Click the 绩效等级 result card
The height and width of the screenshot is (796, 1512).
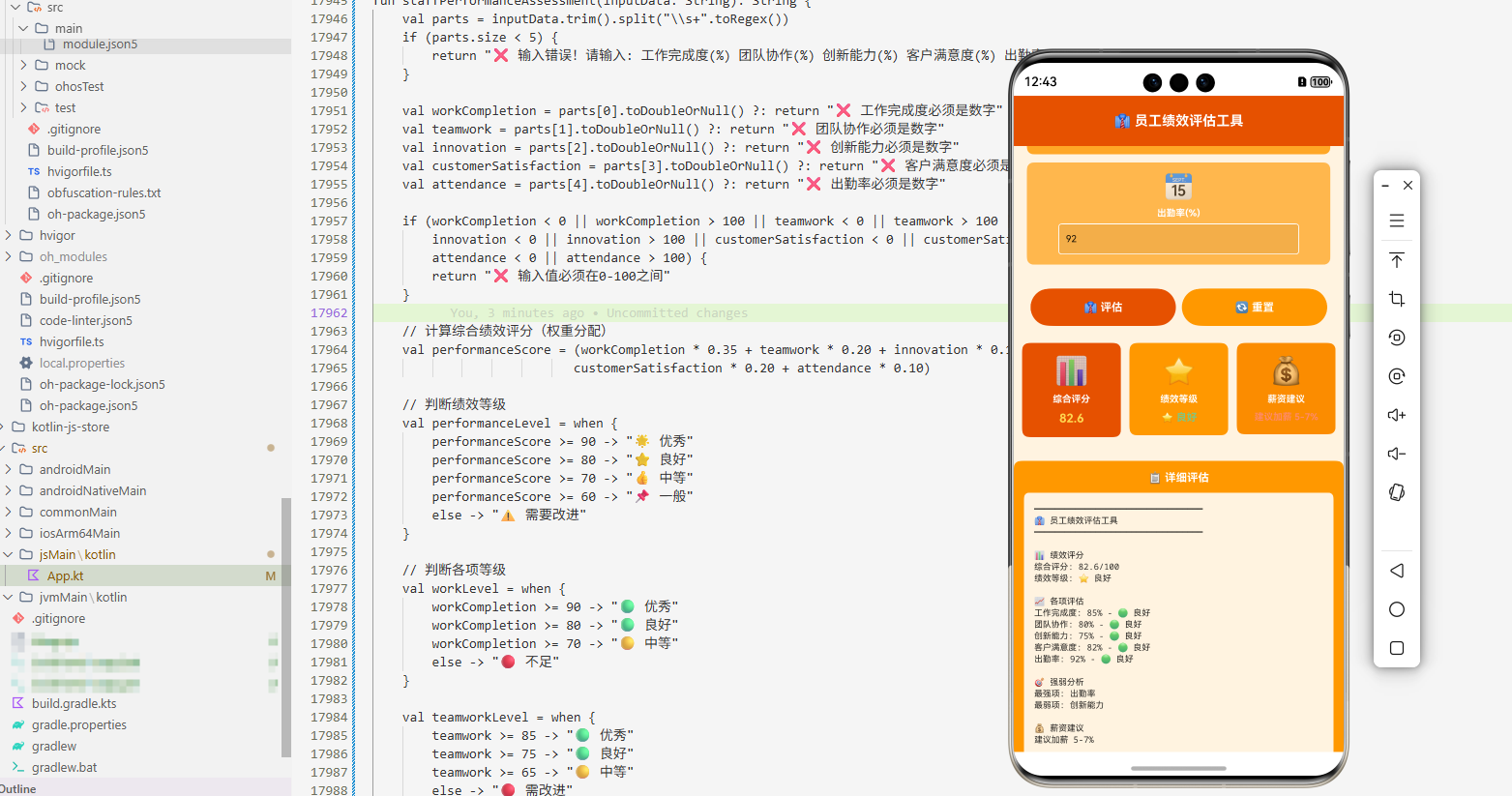(x=1178, y=390)
